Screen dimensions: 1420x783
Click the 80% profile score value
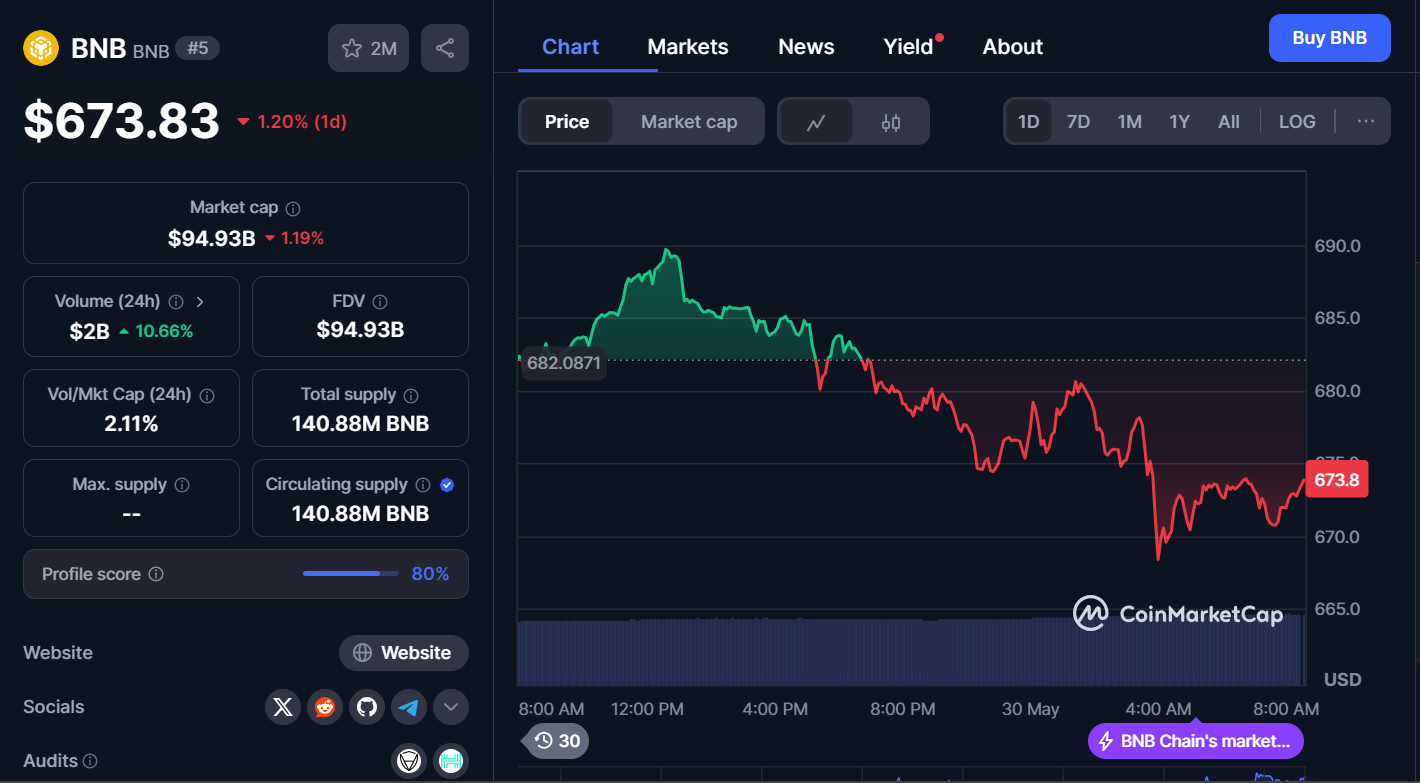430,574
